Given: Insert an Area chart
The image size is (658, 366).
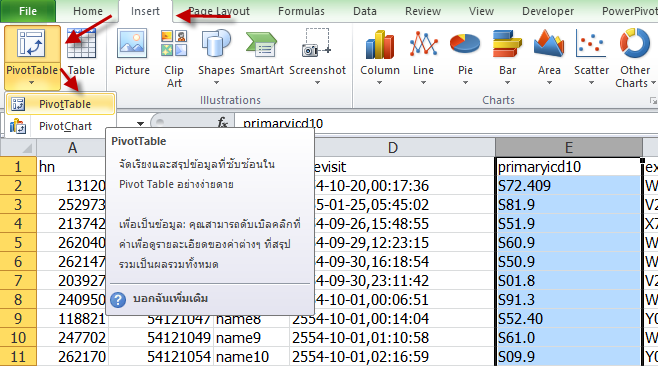Looking at the screenshot, I should click(549, 43).
